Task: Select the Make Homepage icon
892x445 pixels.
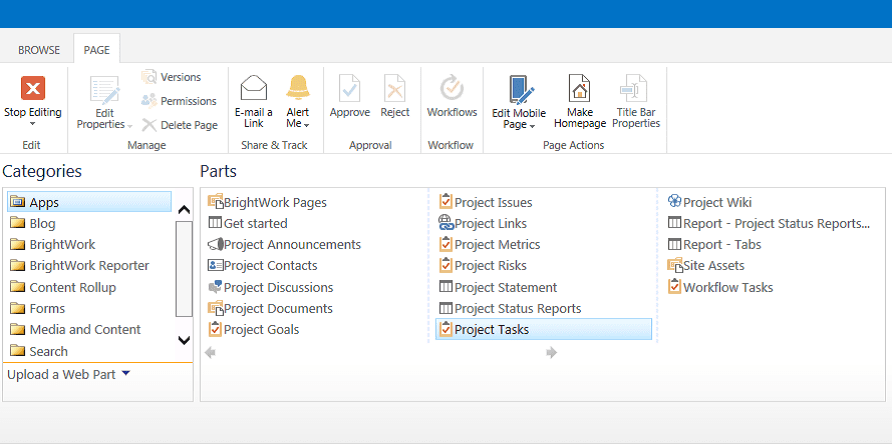Action: [579, 88]
